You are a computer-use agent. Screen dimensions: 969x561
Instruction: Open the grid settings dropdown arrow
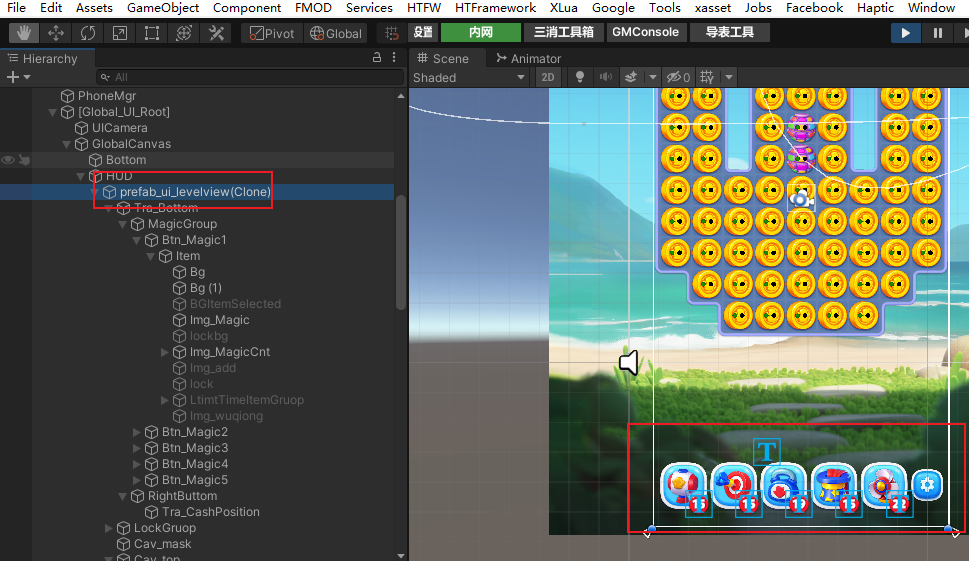coord(729,77)
